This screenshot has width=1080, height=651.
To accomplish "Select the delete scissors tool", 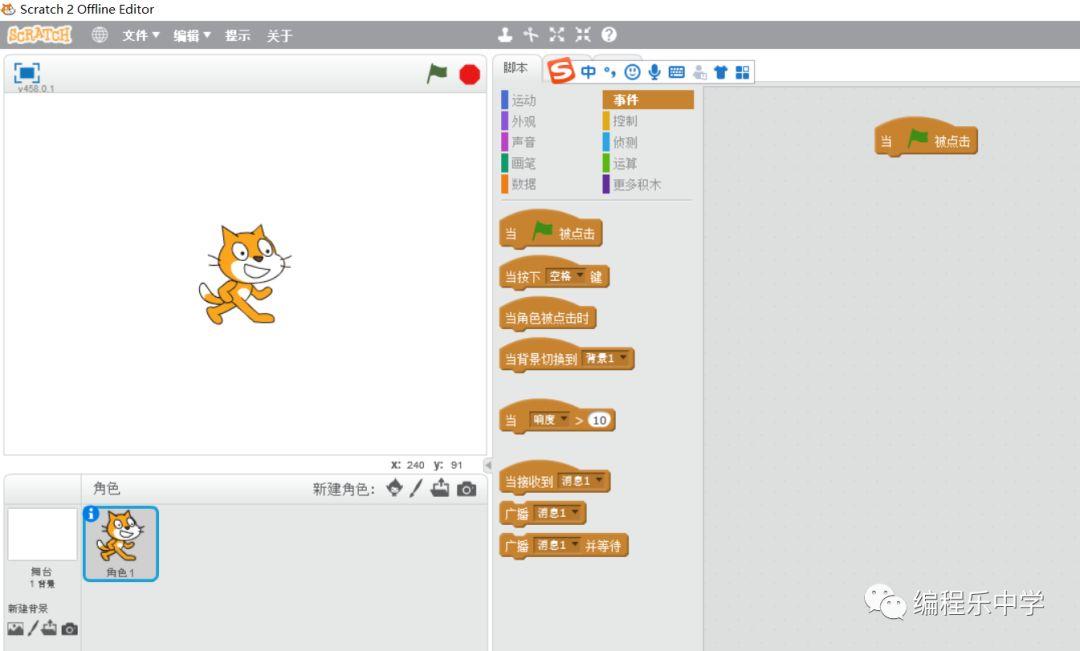I will [x=530, y=34].
